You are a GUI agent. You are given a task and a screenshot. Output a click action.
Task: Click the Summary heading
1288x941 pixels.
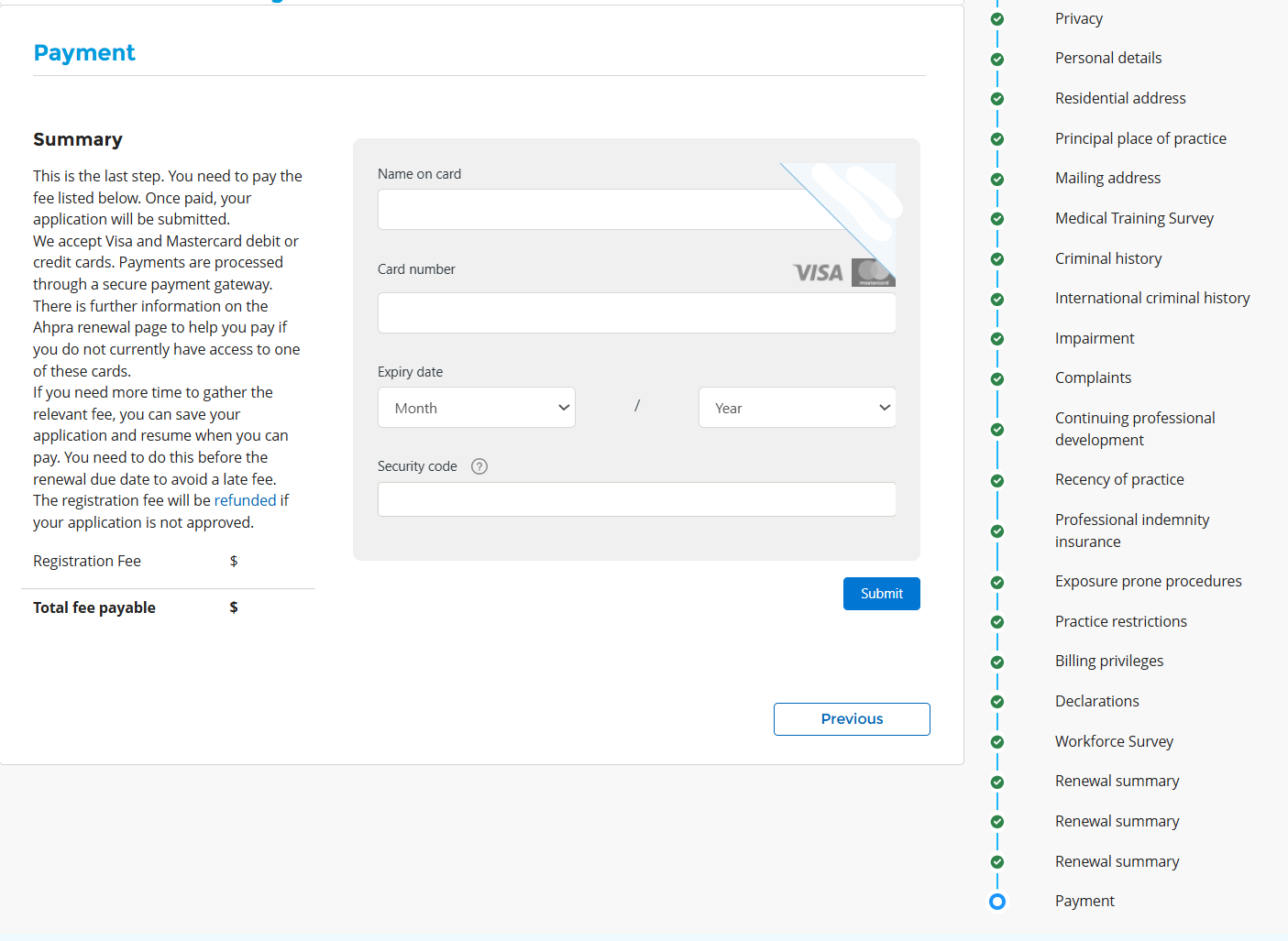click(78, 139)
